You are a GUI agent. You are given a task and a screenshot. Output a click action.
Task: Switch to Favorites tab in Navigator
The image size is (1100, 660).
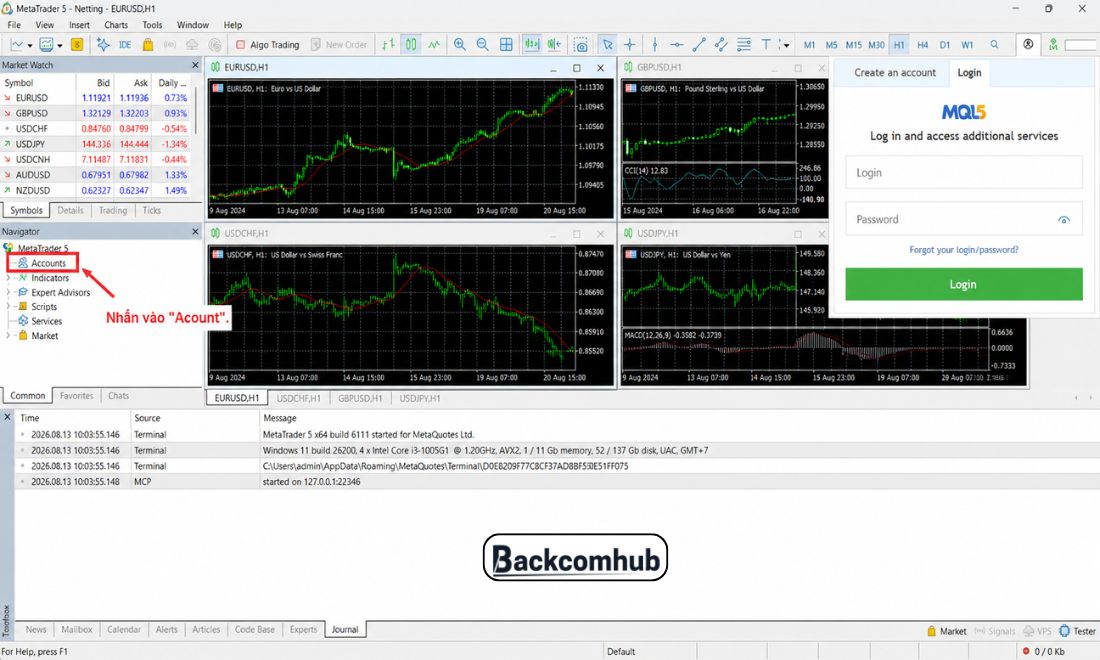pos(76,396)
